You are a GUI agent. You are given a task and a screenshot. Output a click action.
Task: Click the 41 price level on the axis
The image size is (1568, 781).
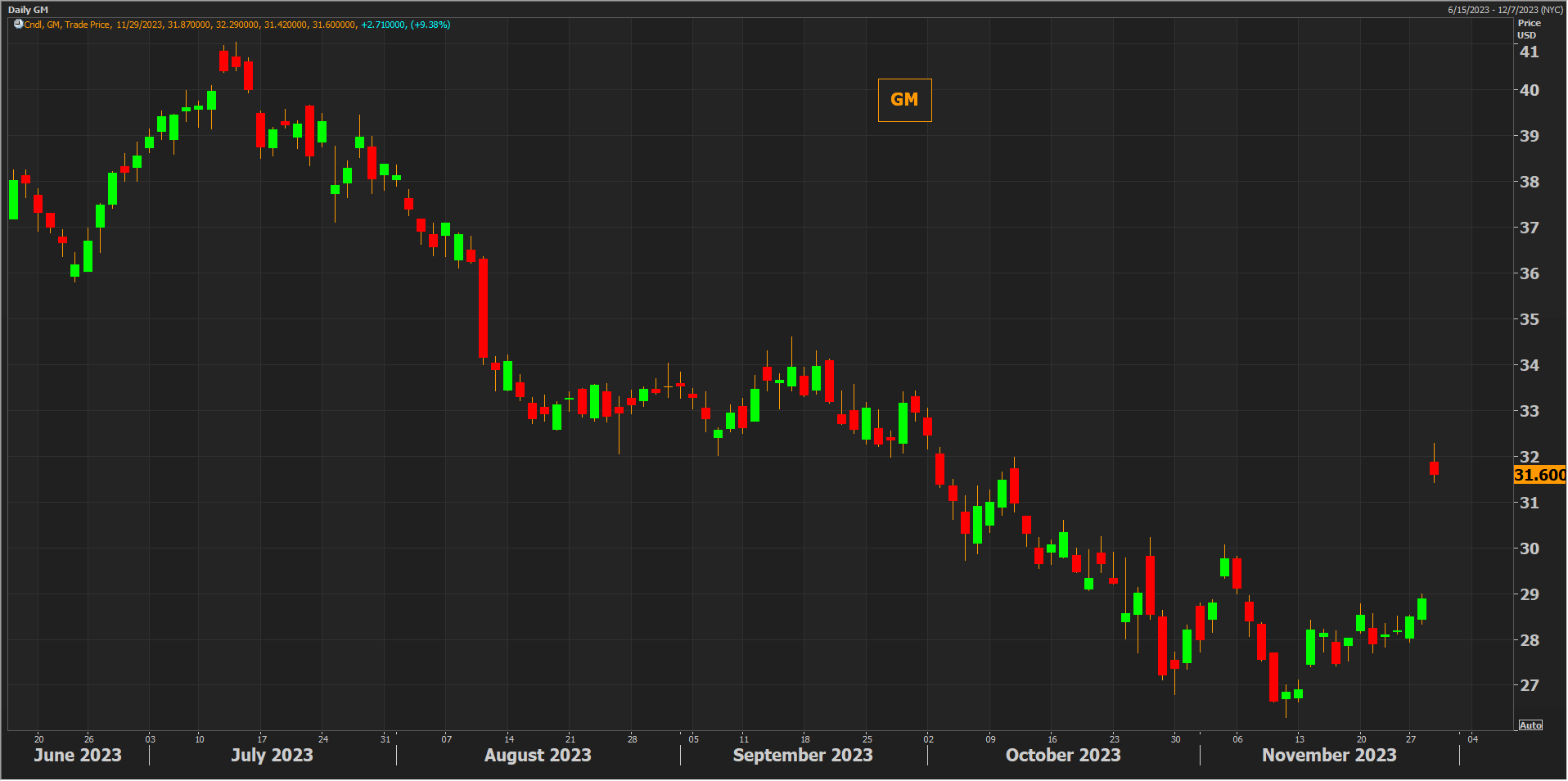[x=1529, y=52]
